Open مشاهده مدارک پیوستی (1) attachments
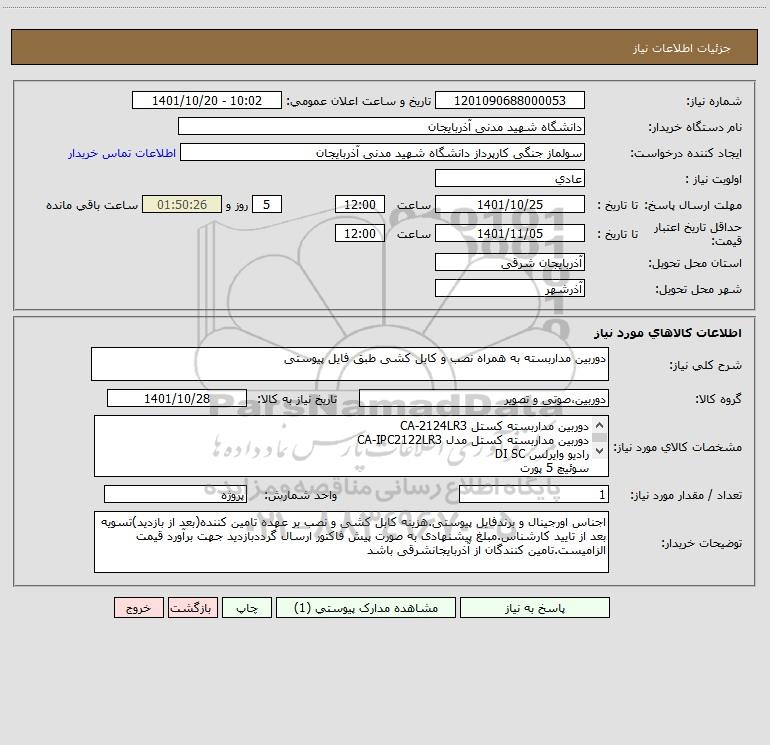Screen dimensions: 770x745 coord(366,607)
